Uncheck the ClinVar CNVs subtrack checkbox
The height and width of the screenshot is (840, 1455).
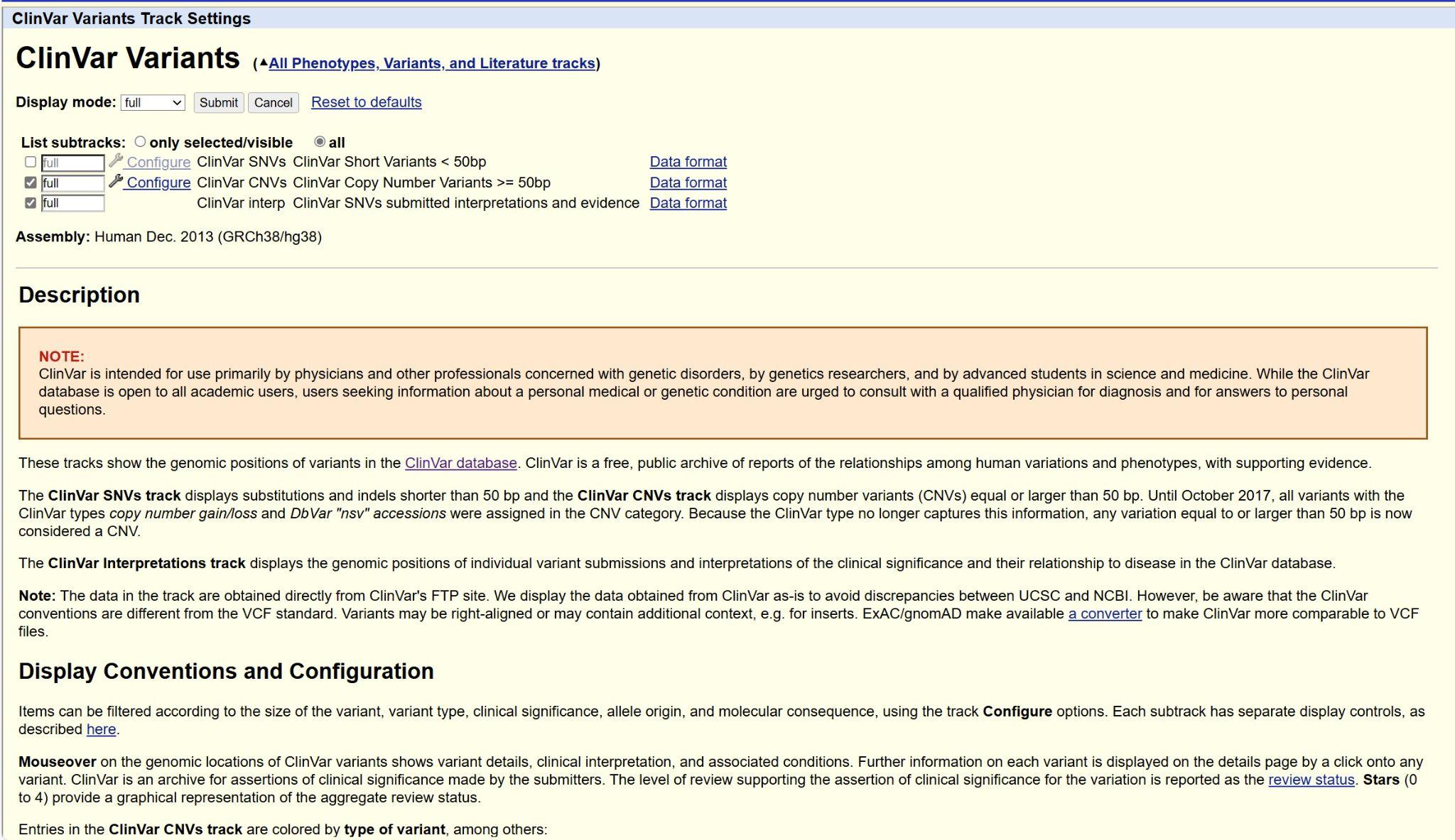pyautogui.click(x=31, y=182)
